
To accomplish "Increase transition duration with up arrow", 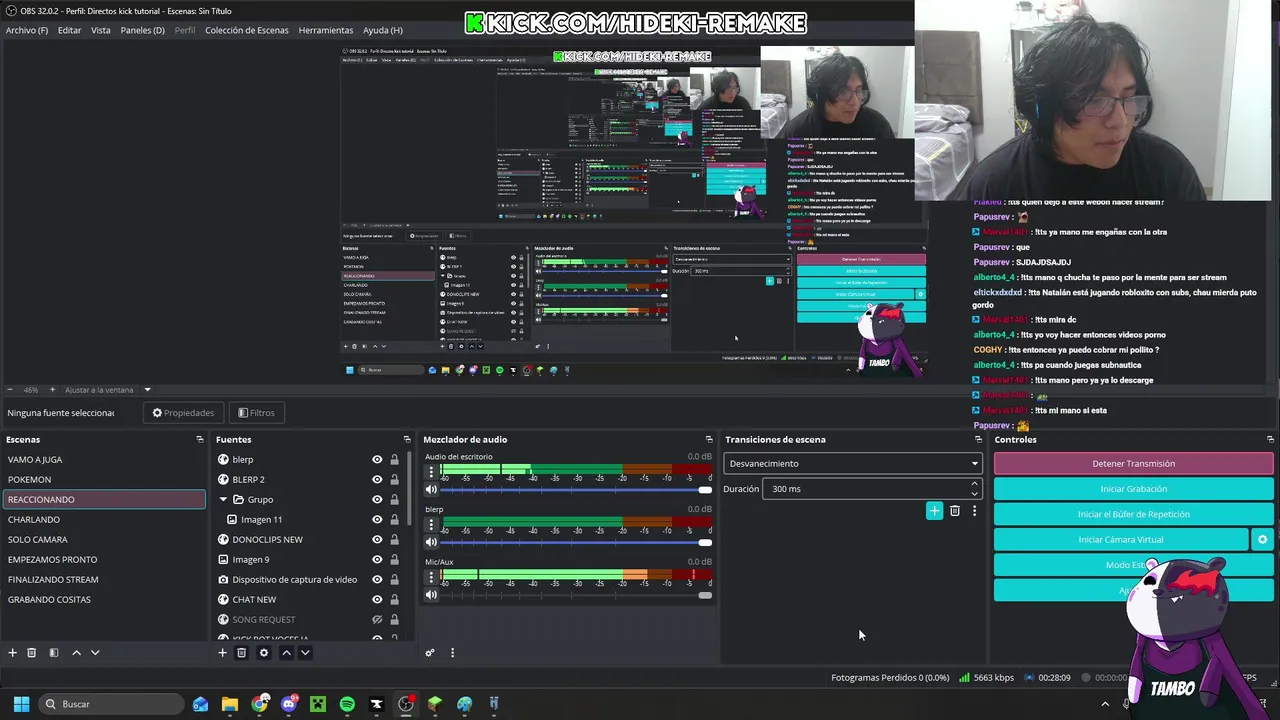I will tap(974, 484).
